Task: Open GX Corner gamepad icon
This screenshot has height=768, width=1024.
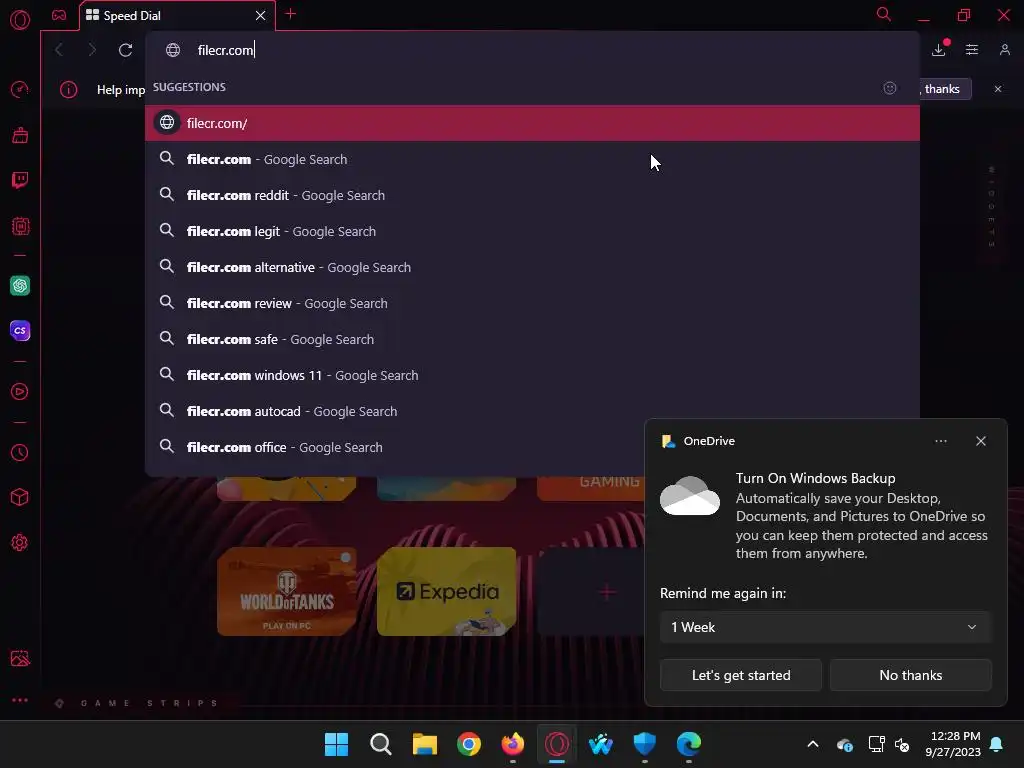Action: tap(59, 15)
